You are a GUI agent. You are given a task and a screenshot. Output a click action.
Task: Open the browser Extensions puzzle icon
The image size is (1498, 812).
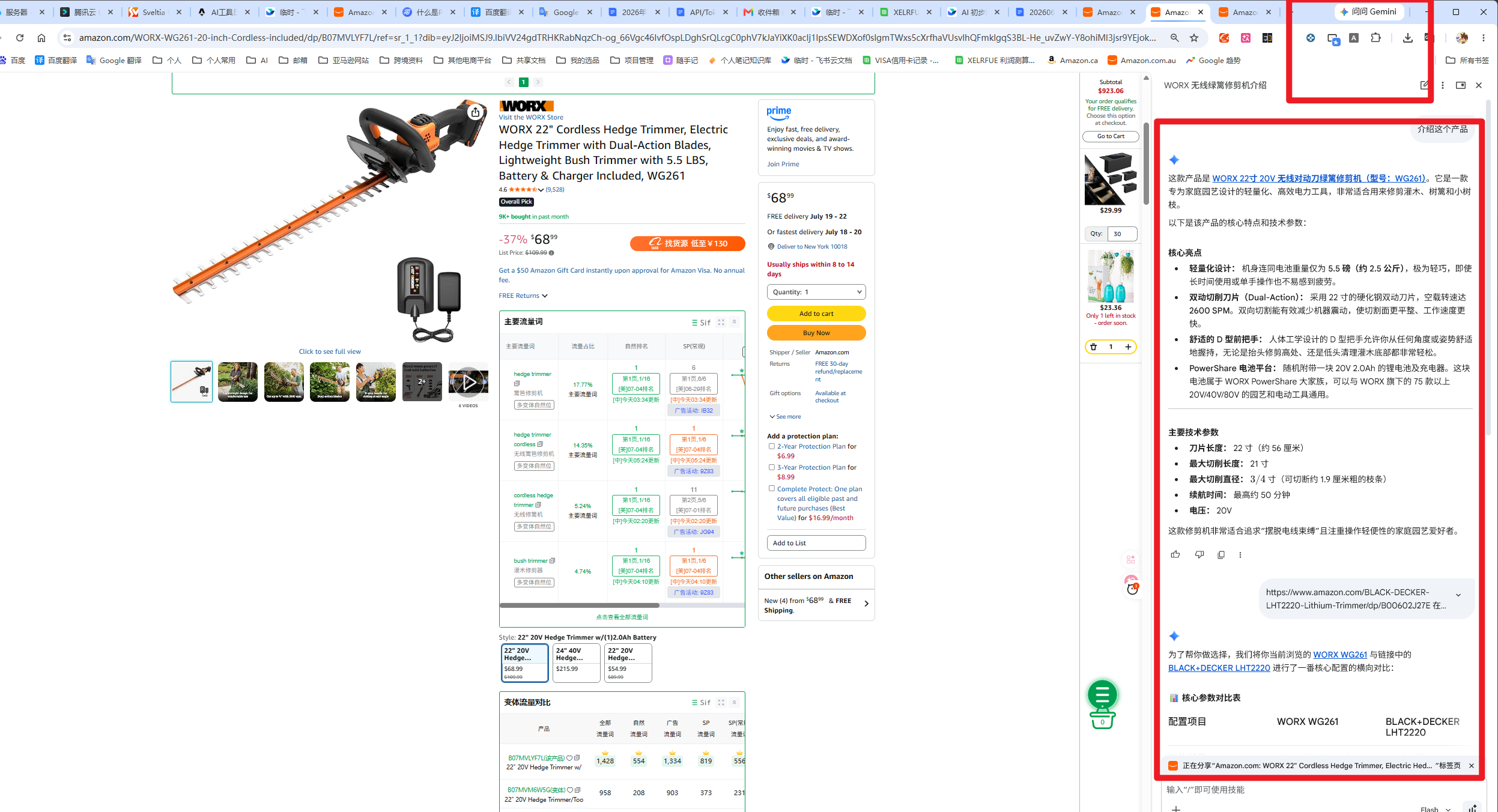pyautogui.click(x=1376, y=38)
